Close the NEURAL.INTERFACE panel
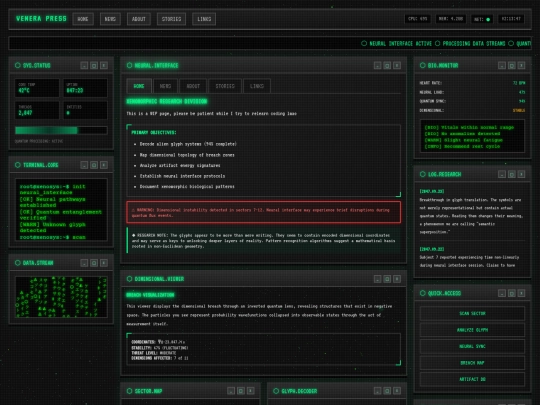540x405 pixels. (x=397, y=65)
